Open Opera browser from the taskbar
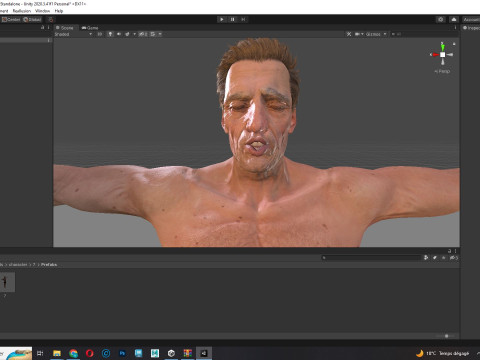 (89, 353)
